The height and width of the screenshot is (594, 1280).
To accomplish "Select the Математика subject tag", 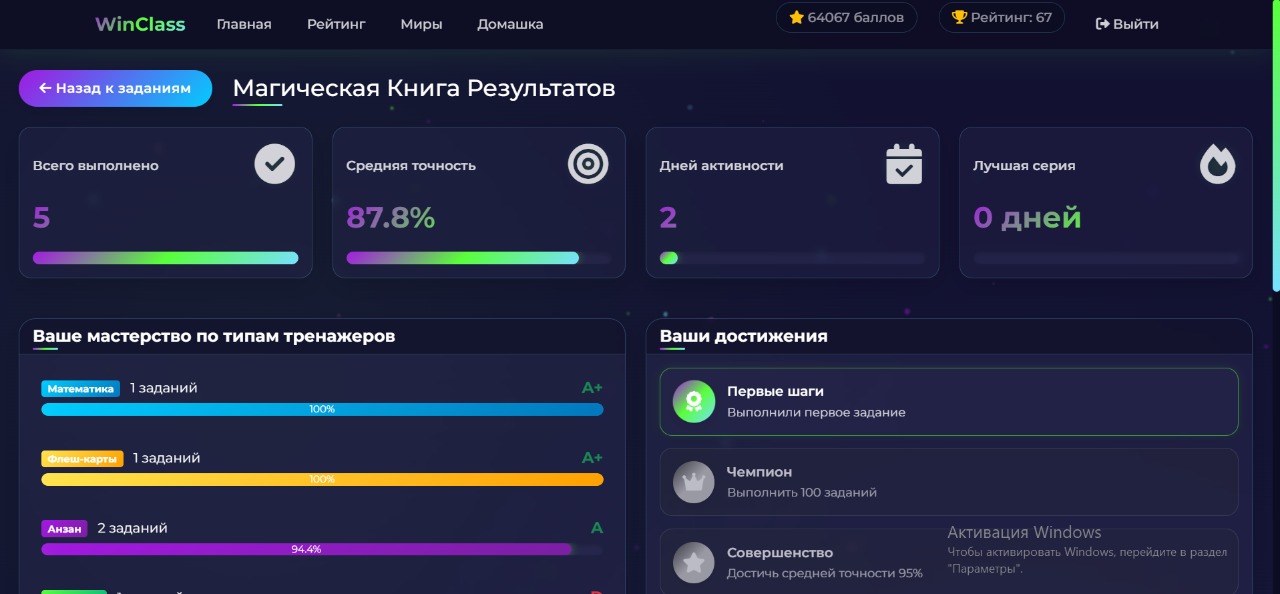I will [x=80, y=388].
